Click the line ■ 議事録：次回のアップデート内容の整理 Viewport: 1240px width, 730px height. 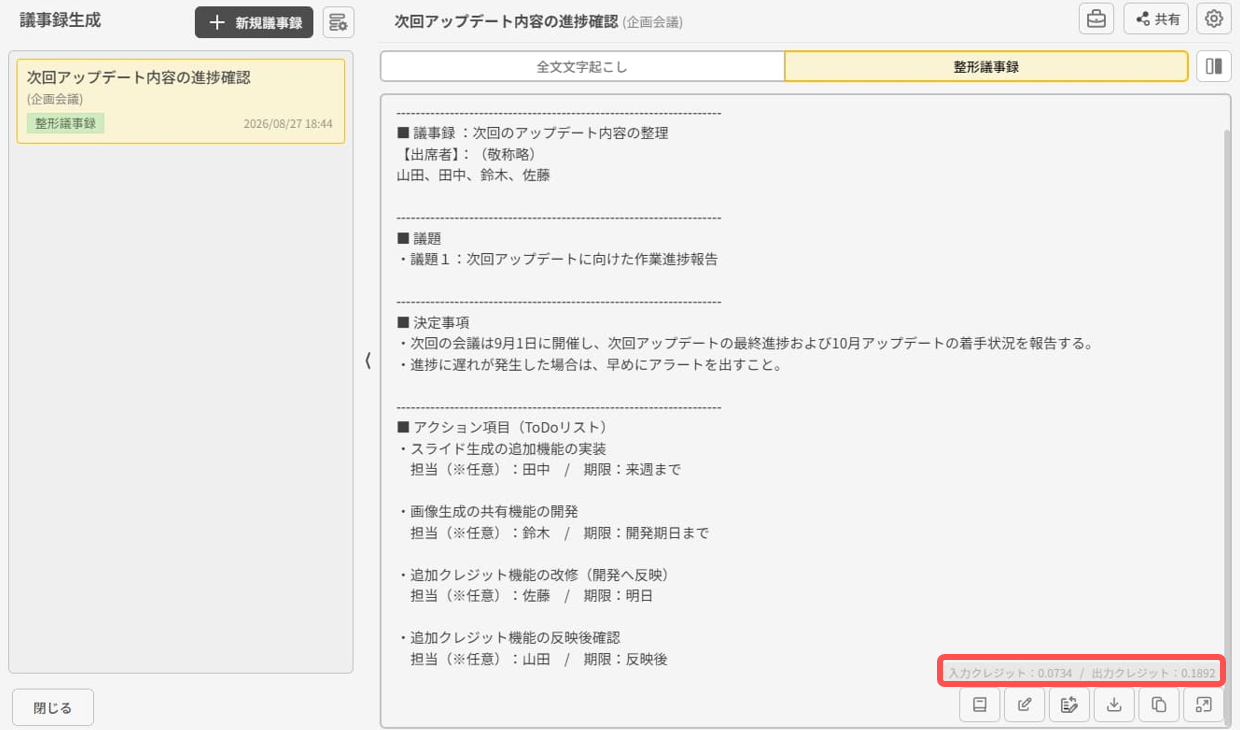click(532, 133)
